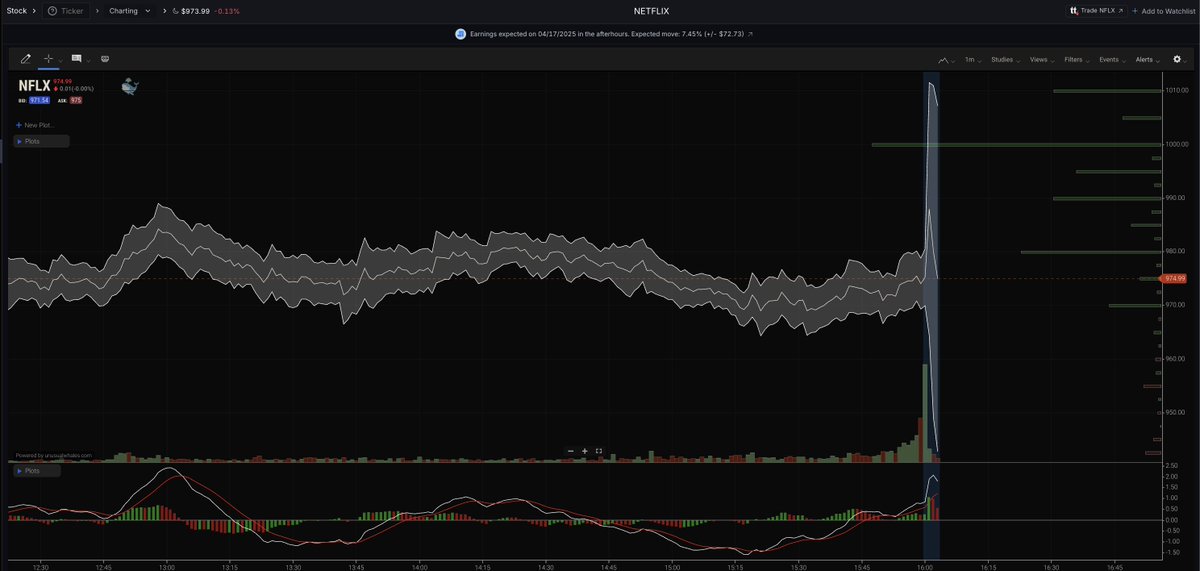Click the moon after-hours icon near price

tap(175, 10)
